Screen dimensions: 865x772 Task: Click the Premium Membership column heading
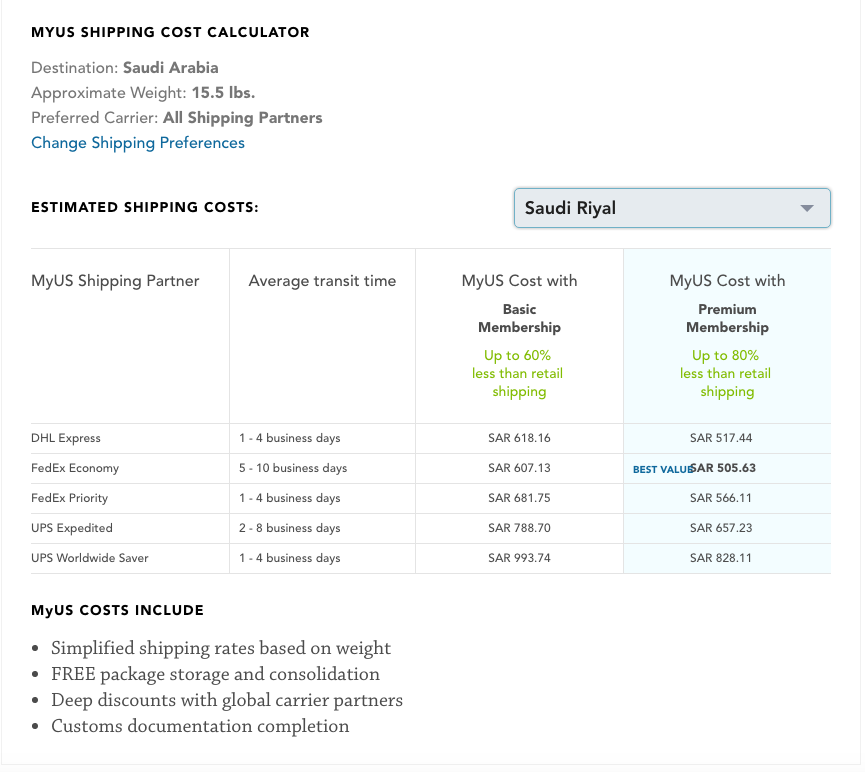727,318
